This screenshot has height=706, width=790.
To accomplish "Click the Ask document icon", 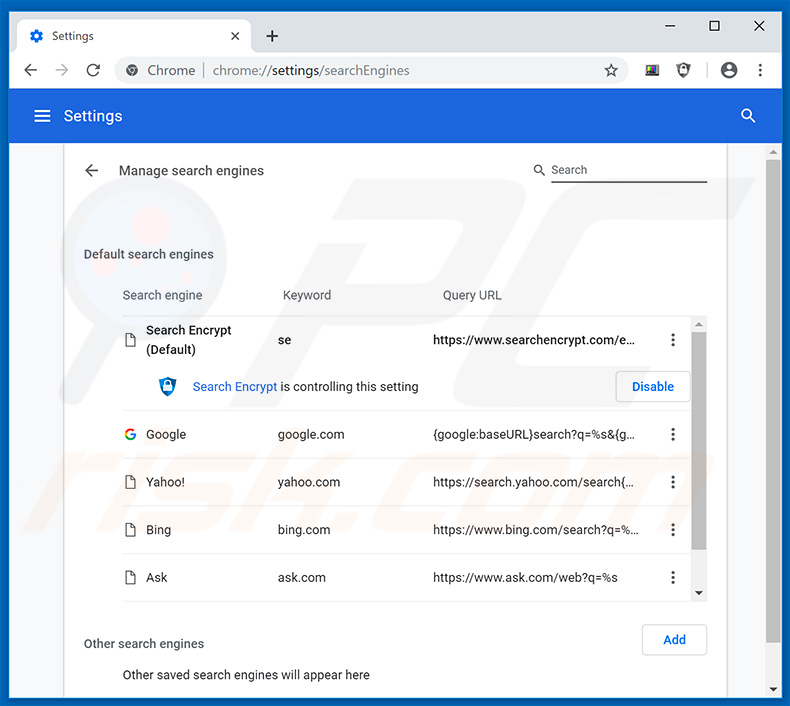I will click(130, 577).
